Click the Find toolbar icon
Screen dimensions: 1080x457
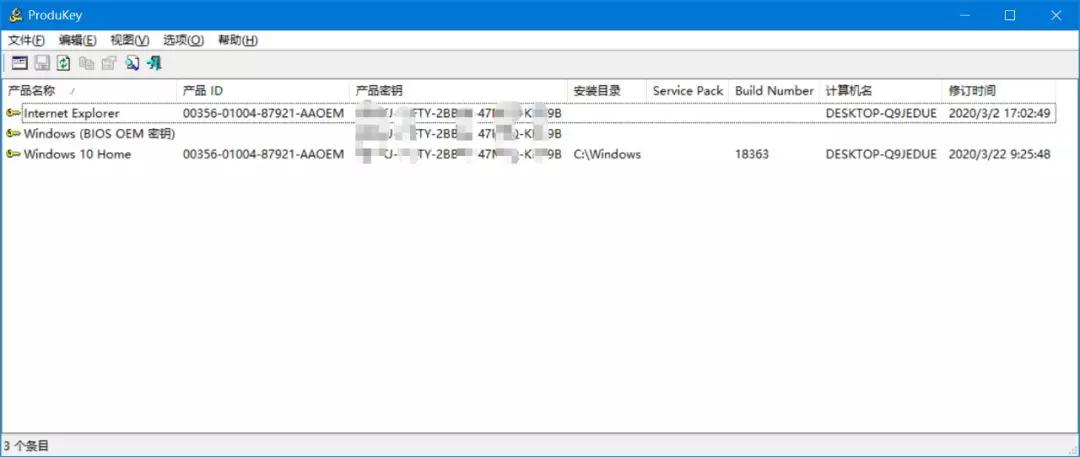(x=132, y=63)
